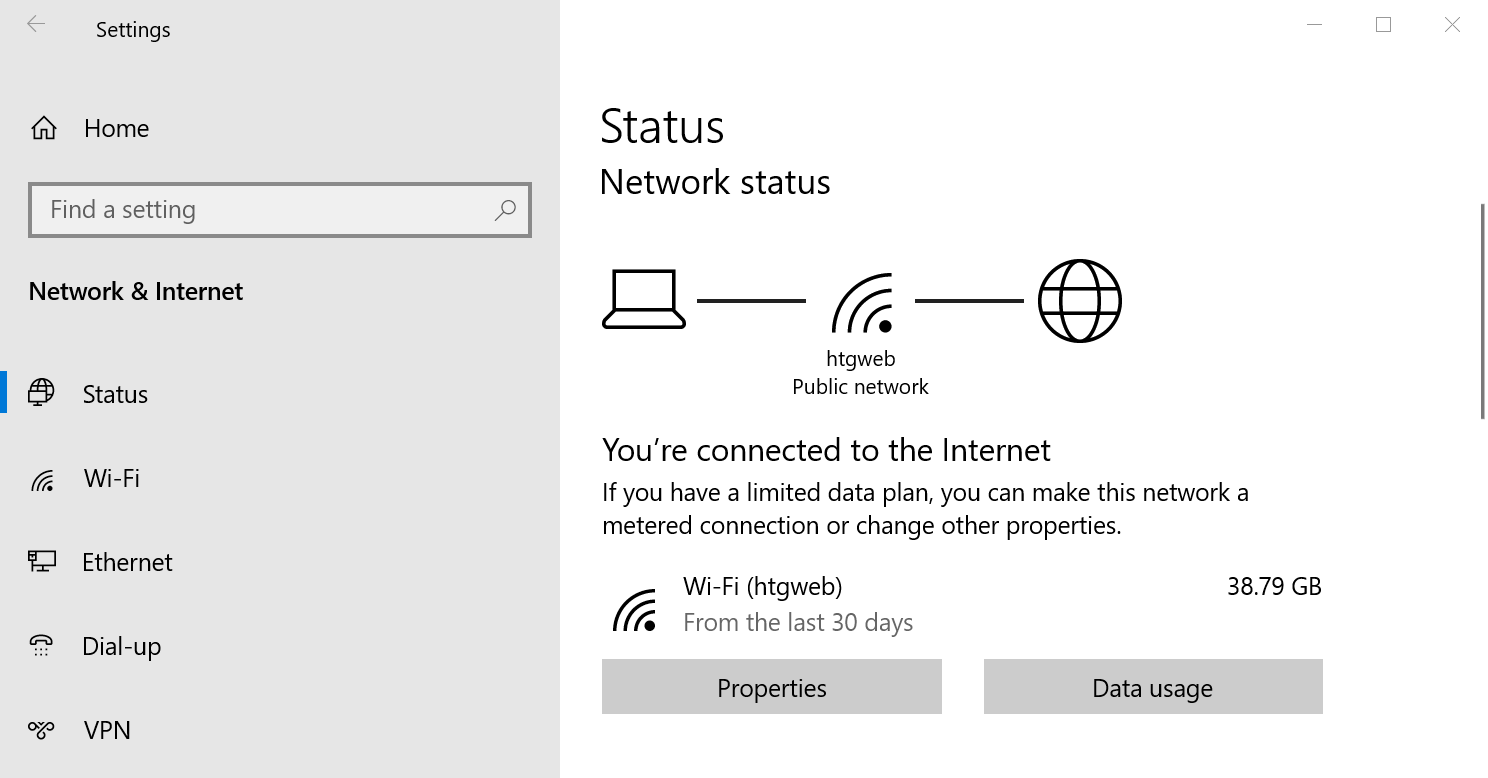Screen dimensions: 1488x778
Task: Select the Ethernet adapter icon
Action: click(41, 561)
